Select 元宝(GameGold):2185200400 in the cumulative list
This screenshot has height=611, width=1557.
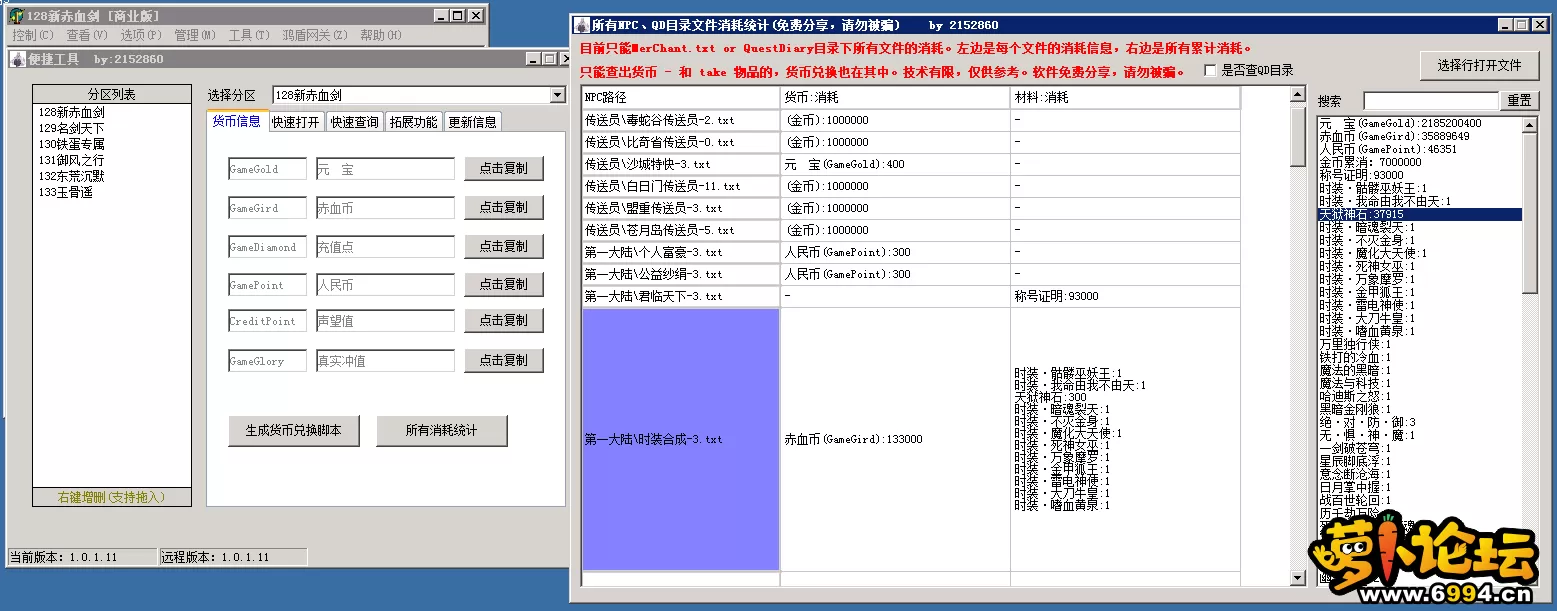pos(1420,123)
